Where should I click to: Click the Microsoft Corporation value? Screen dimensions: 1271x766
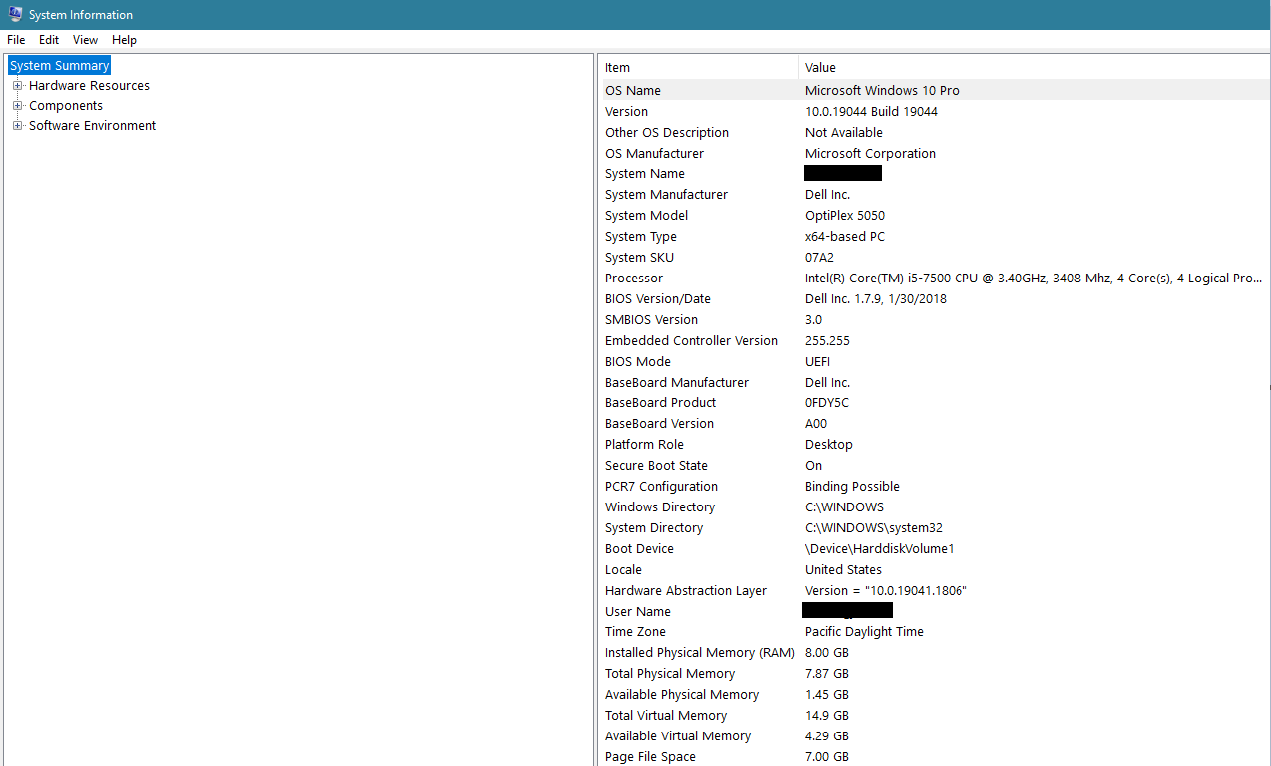pyautogui.click(x=870, y=154)
